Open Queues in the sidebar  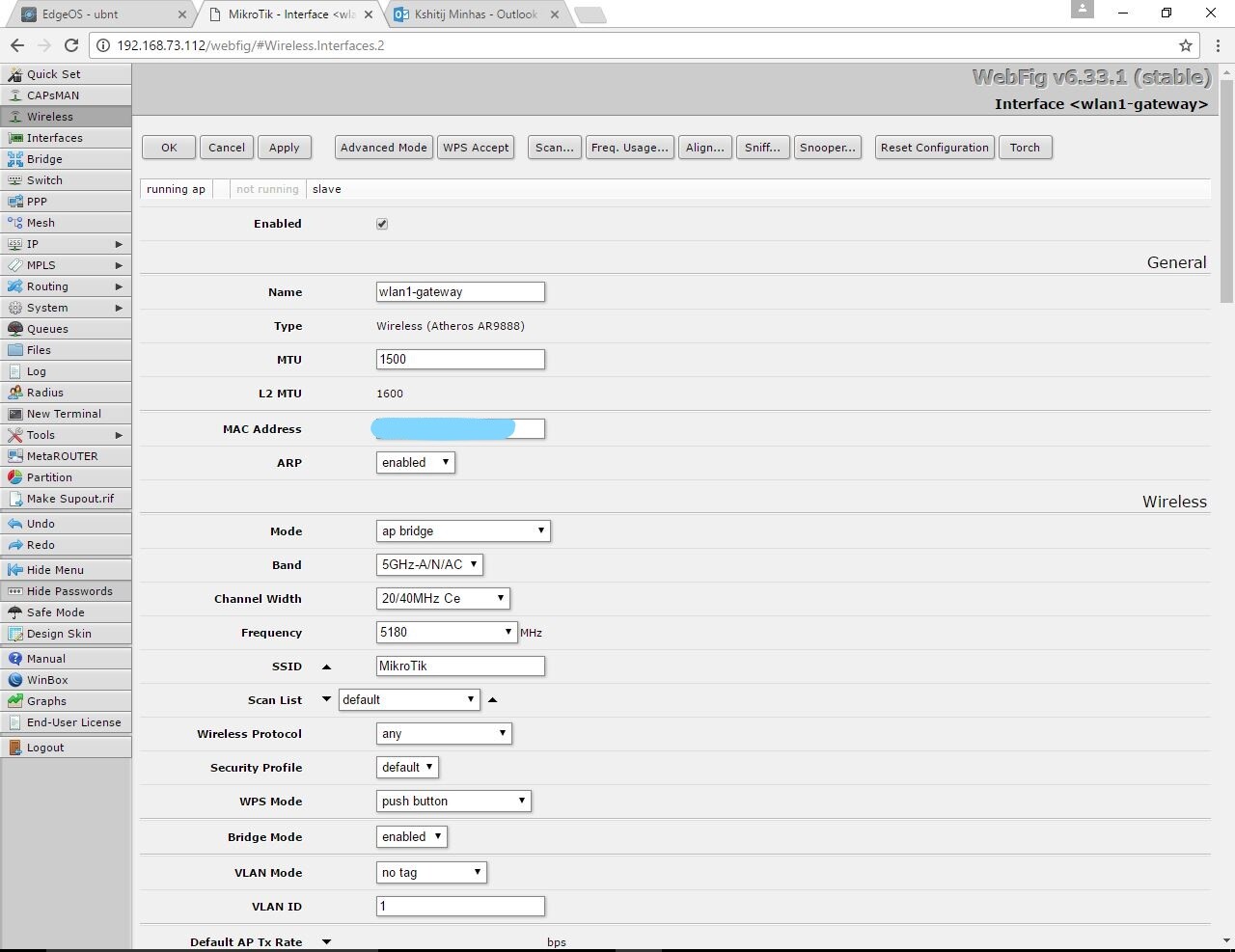(66, 329)
